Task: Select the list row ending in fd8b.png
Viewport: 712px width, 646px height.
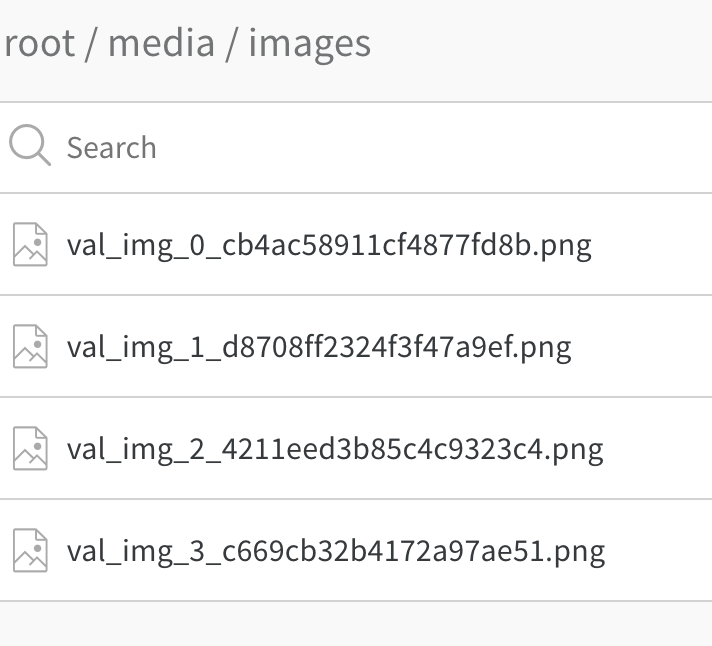Action: 356,244
